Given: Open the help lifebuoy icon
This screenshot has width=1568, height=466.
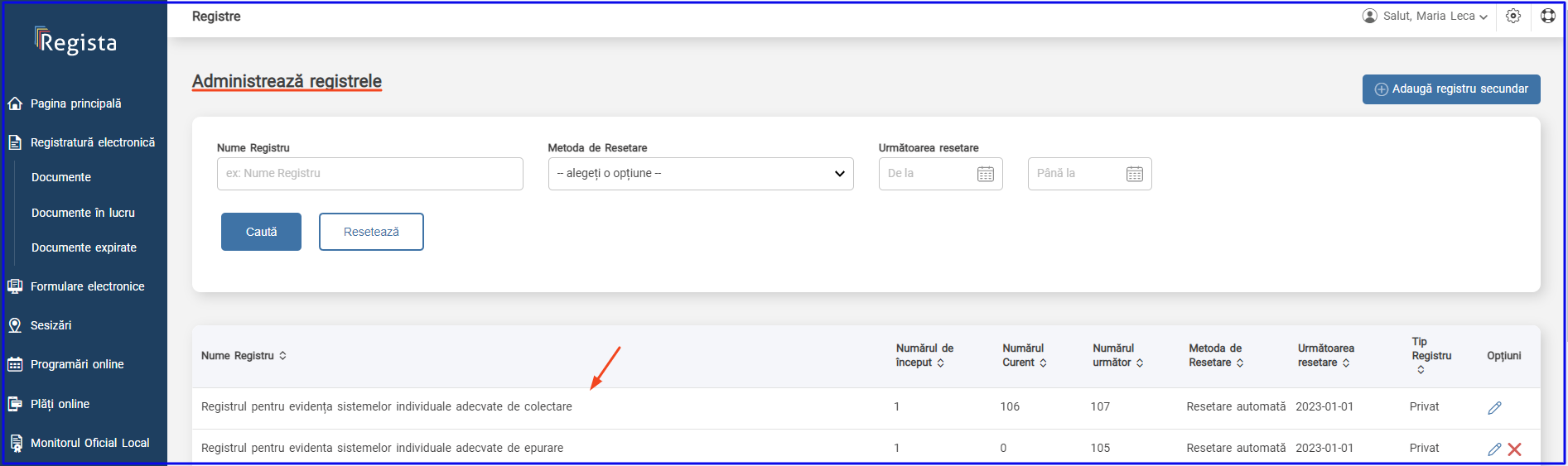Looking at the screenshot, I should (x=1548, y=16).
